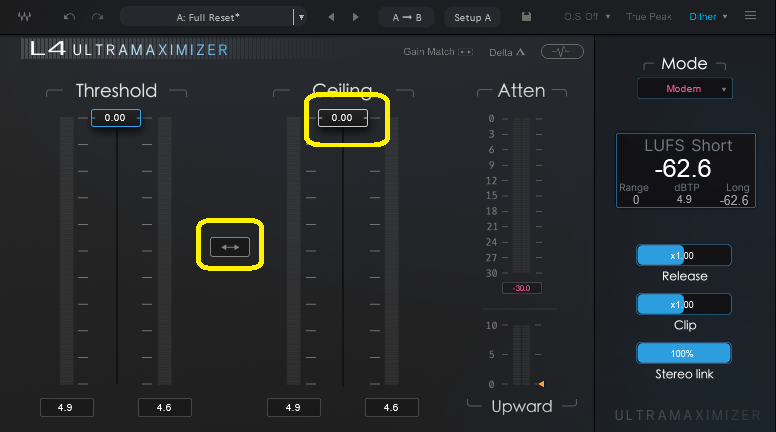The image size is (776, 432).
Task: Open the hamburger menu
Action: (751, 17)
